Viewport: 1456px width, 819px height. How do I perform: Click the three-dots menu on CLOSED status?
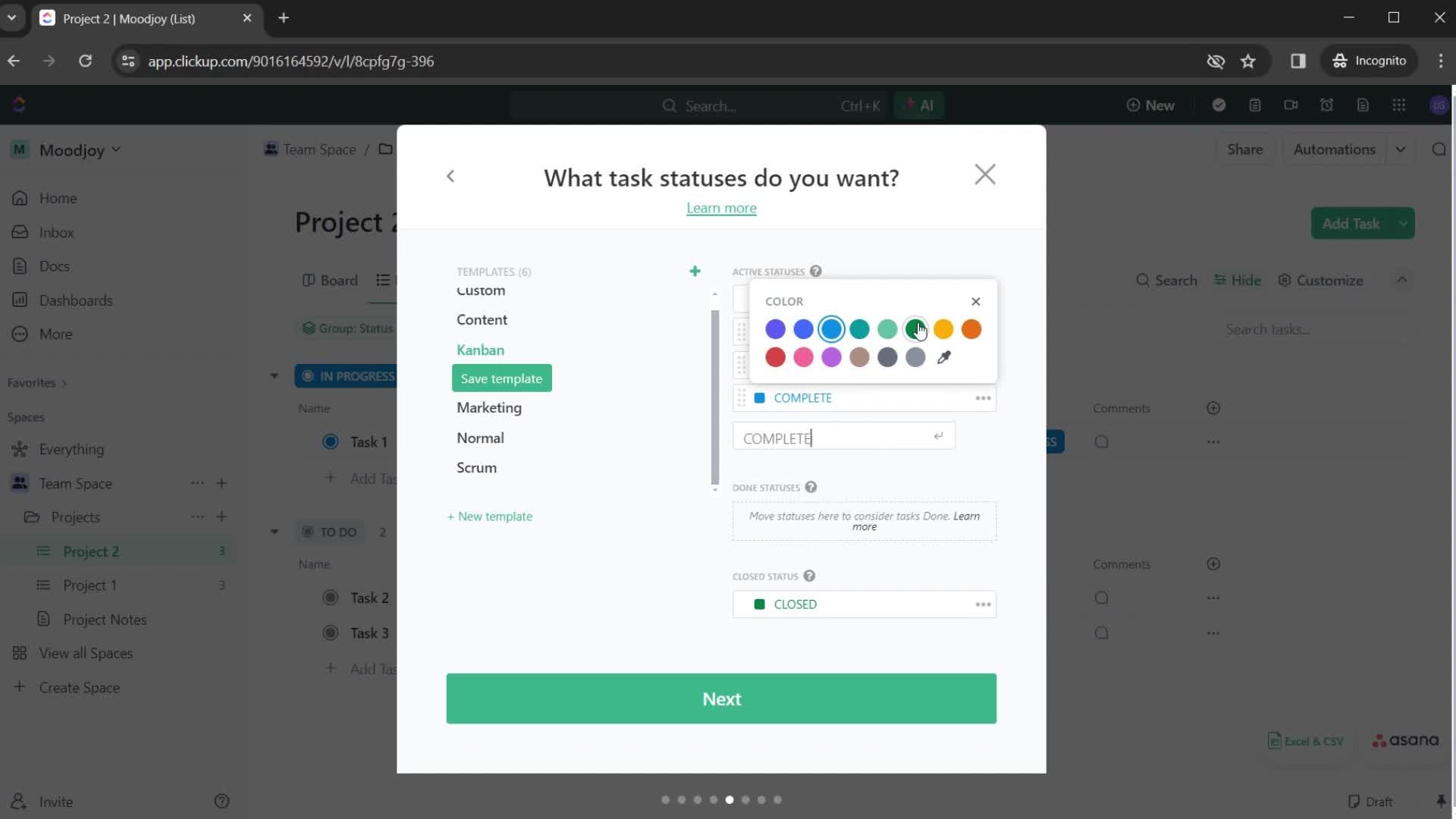coord(983,604)
